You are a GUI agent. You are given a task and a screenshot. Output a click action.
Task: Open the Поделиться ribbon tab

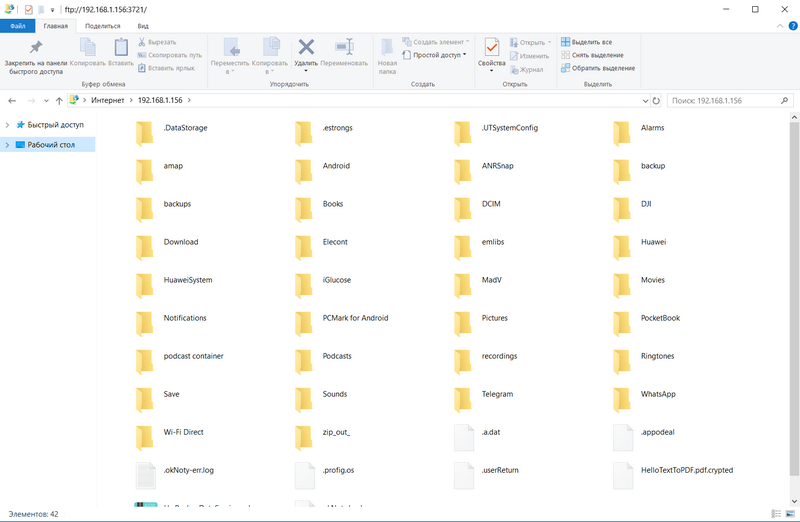pos(103,25)
